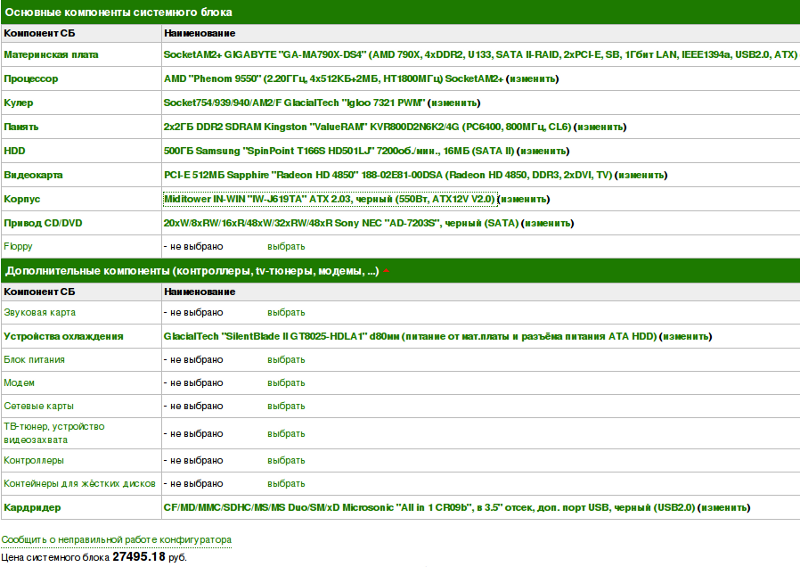Select the price value 27495.18

tap(139, 557)
